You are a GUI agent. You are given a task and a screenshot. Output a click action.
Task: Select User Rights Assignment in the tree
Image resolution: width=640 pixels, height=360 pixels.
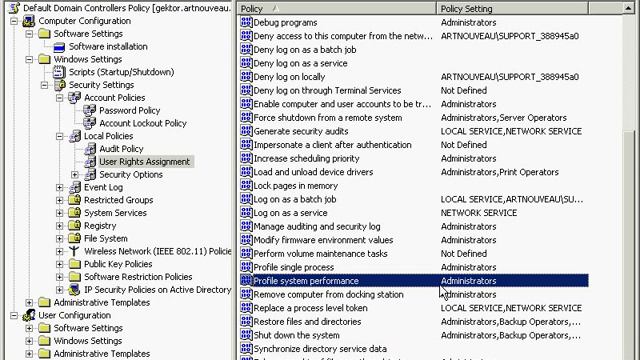pyautogui.click(x=144, y=162)
